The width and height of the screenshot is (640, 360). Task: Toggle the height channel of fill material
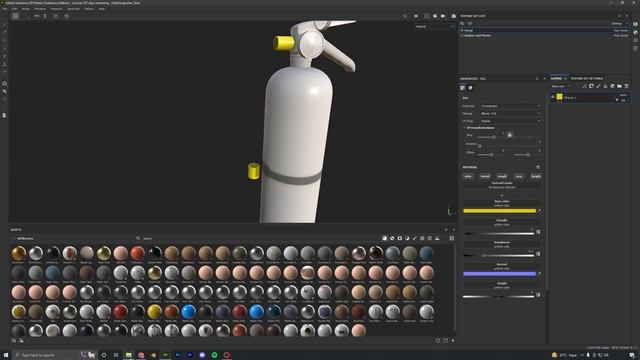pyautogui.click(x=536, y=176)
